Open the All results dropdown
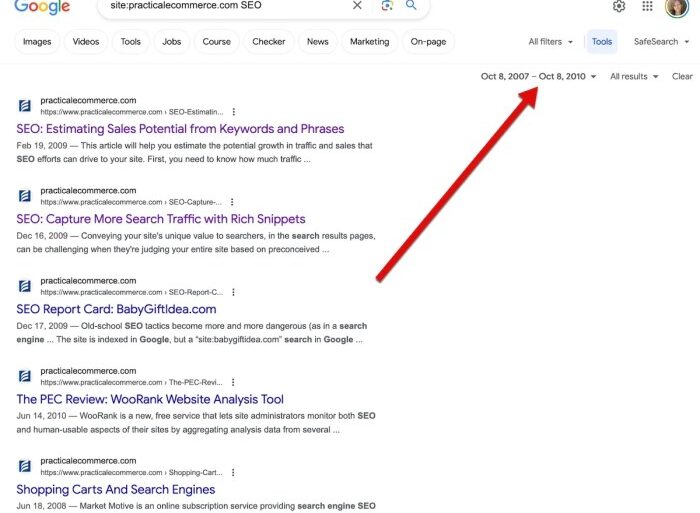Screen dimensions: 700x513 pos(634,76)
